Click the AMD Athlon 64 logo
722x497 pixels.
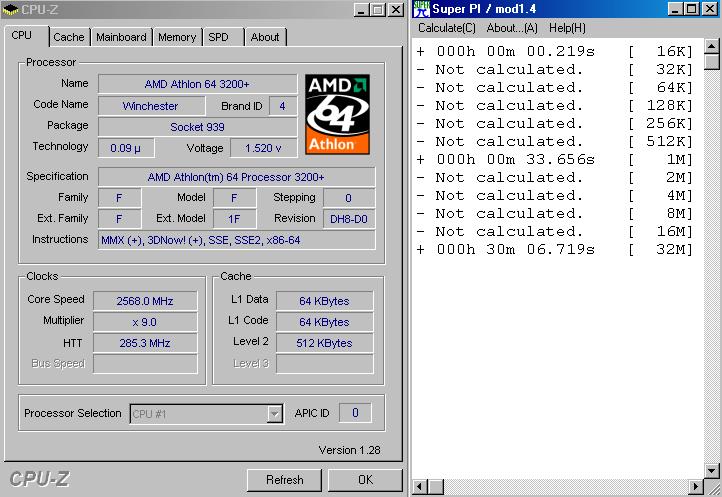click(x=337, y=114)
